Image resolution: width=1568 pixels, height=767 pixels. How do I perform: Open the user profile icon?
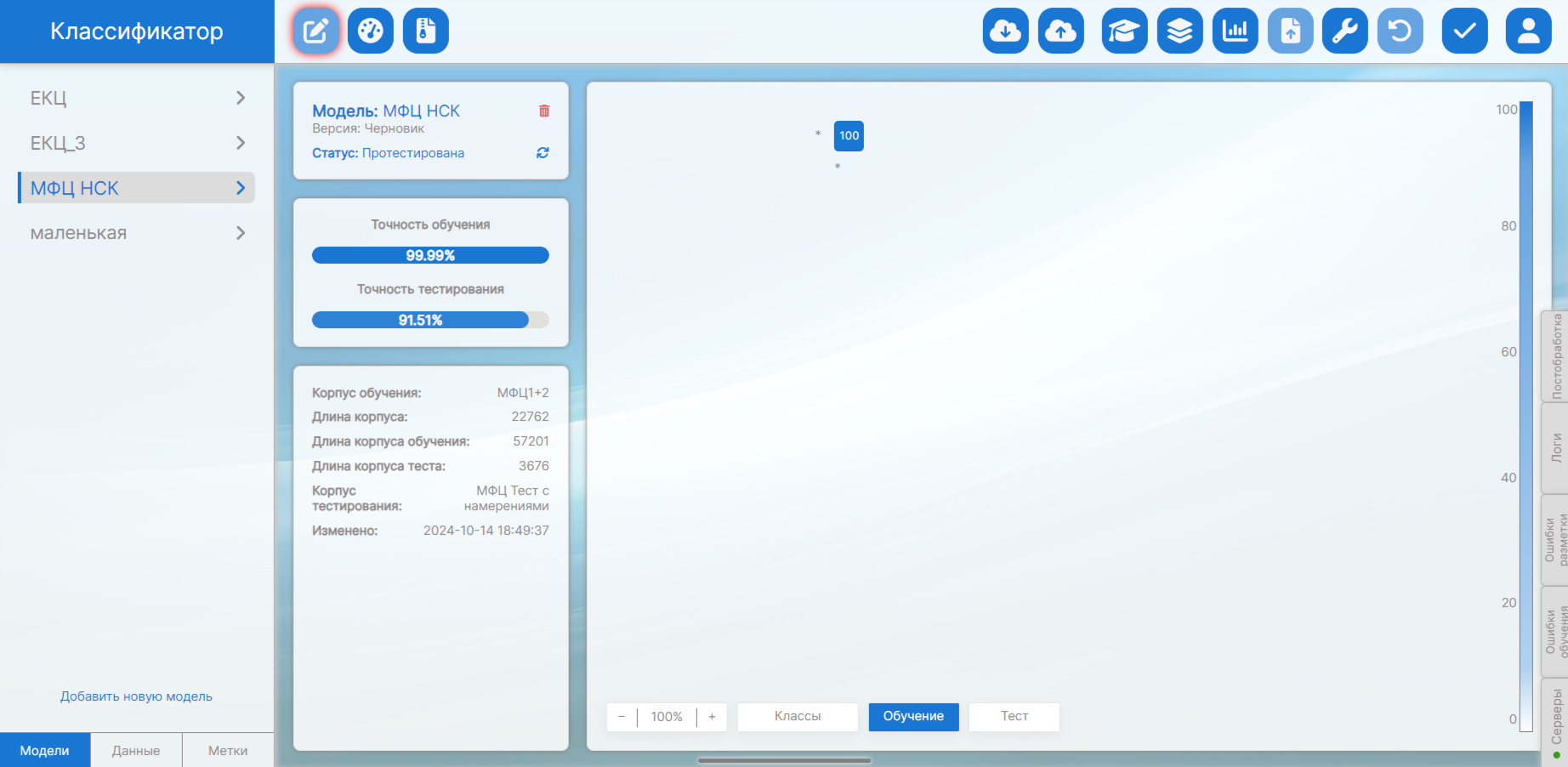click(1528, 31)
